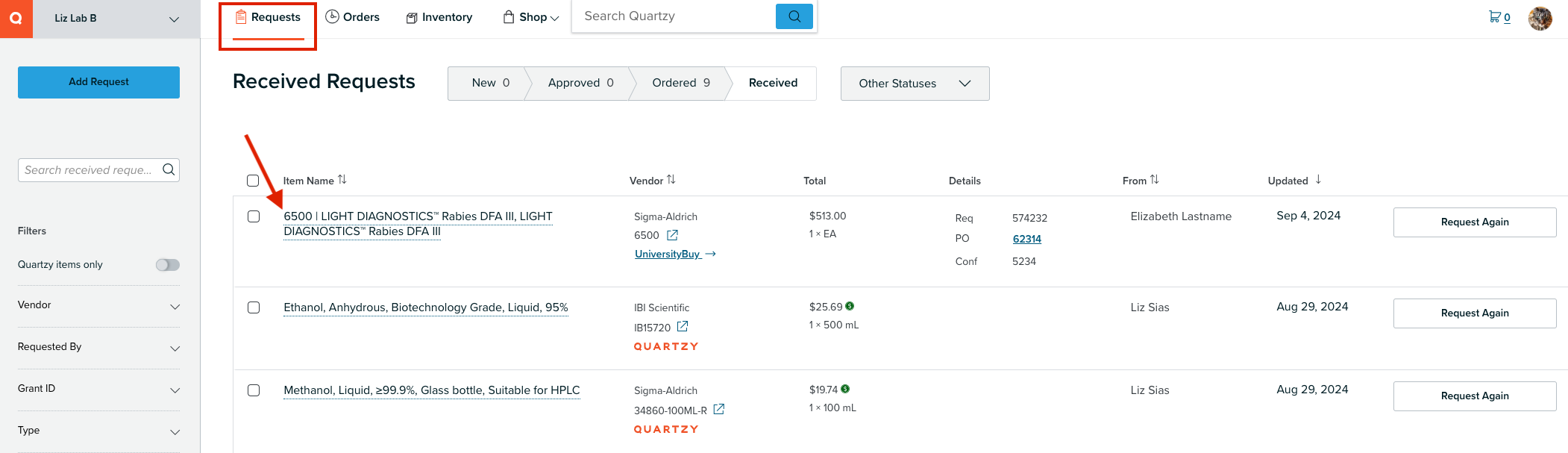
Task: Sort by From arrows icon
Action: [1155, 180]
